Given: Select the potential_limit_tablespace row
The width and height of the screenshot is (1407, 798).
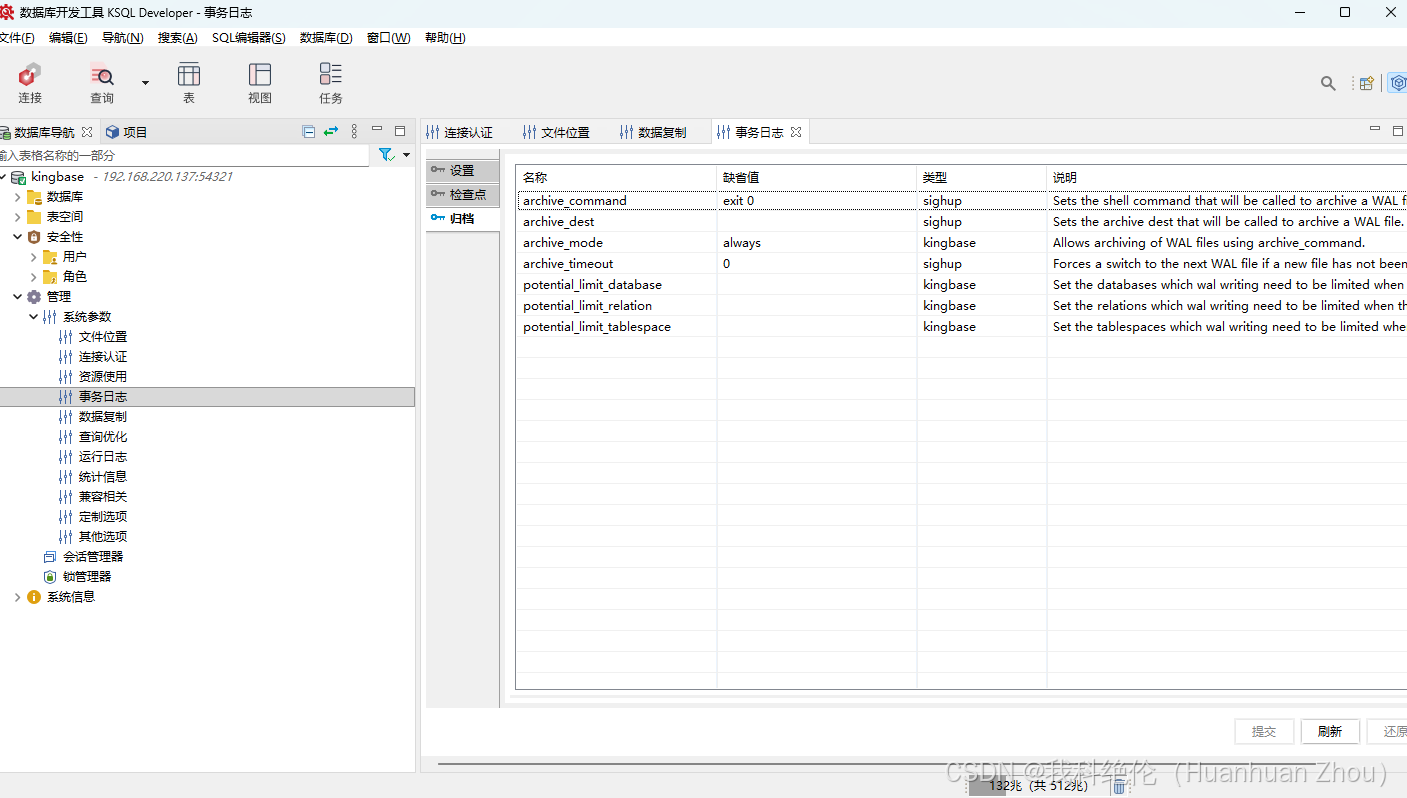Looking at the screenshot, I should 962,327.
